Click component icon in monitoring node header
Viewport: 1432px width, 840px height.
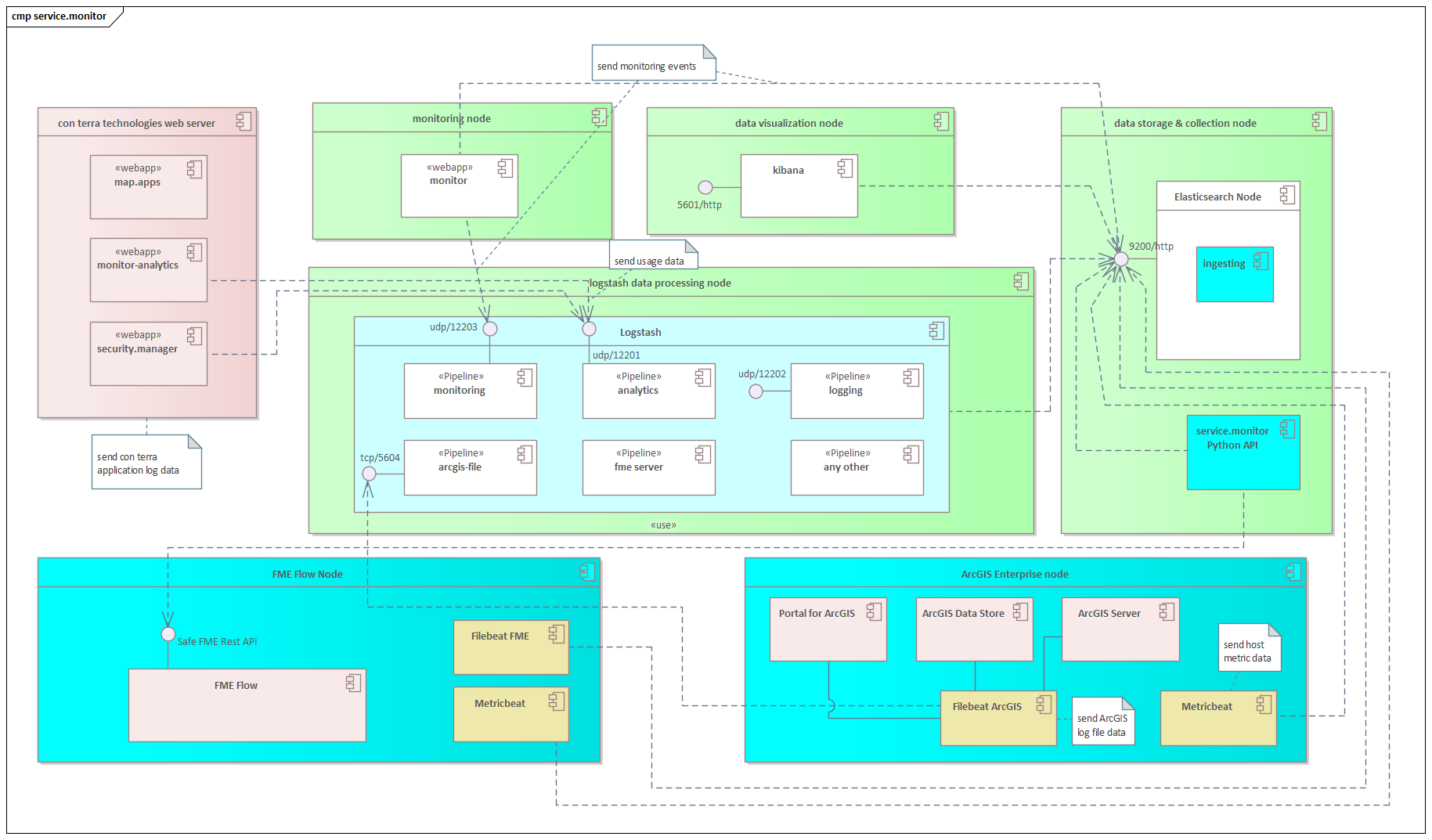tap(599, 117)
